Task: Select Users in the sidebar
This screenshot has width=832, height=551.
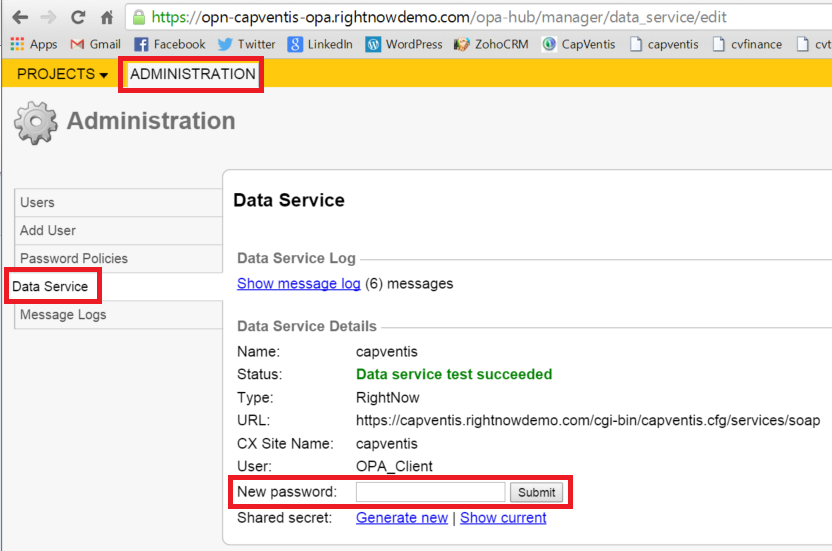Action: [x=38, y=202]
